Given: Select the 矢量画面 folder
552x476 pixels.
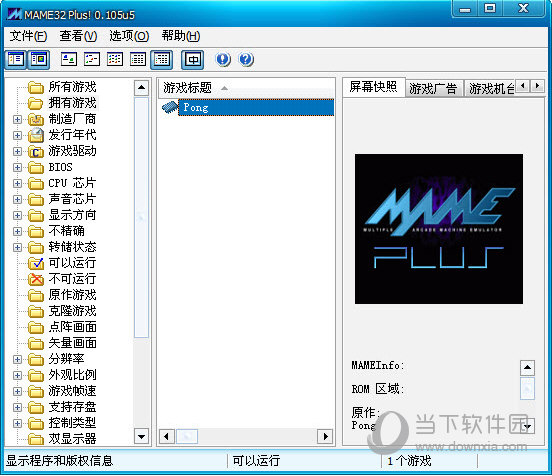Looking at the screenshot, I should 72,343.
